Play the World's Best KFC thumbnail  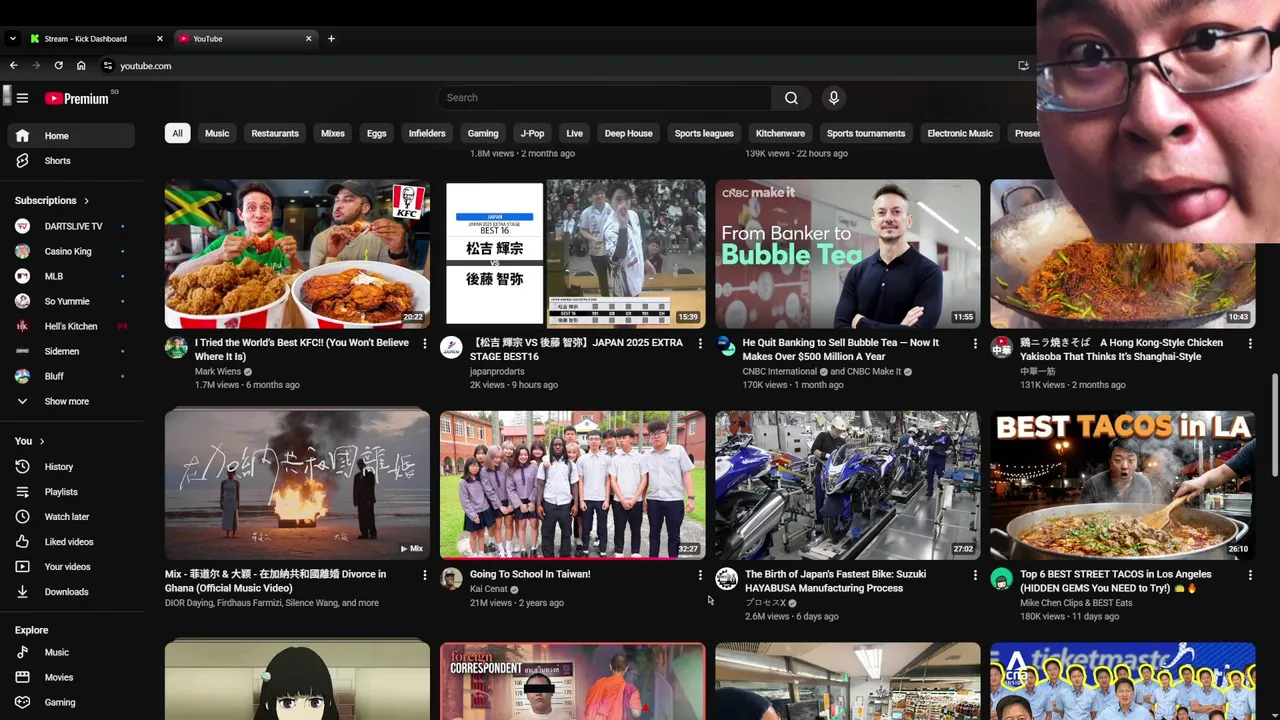[x=297, y=254]
